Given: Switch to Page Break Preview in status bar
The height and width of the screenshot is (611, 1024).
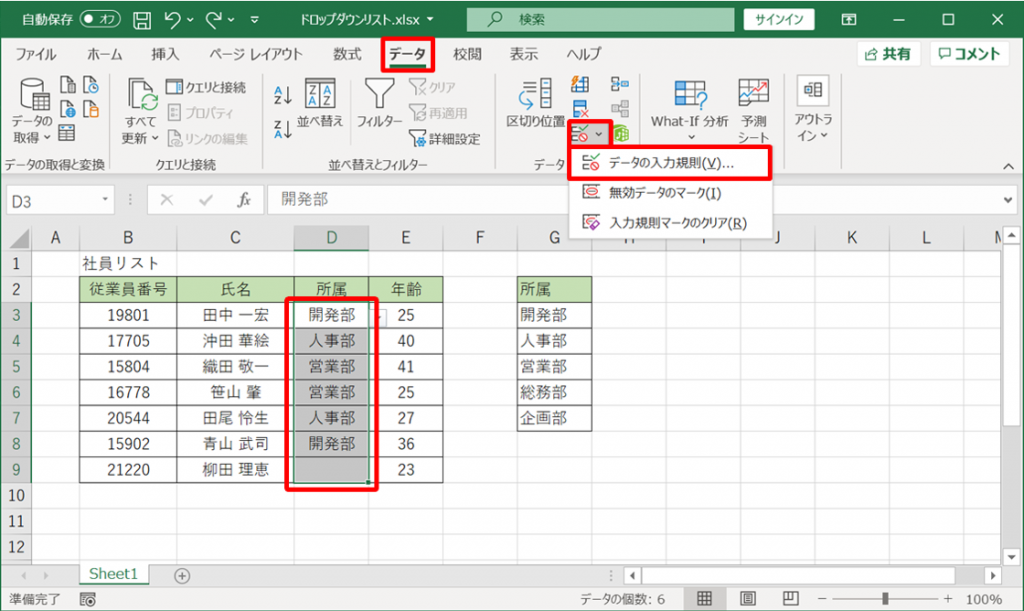Looking at the screenshot, I should click(x=791, y=599).
